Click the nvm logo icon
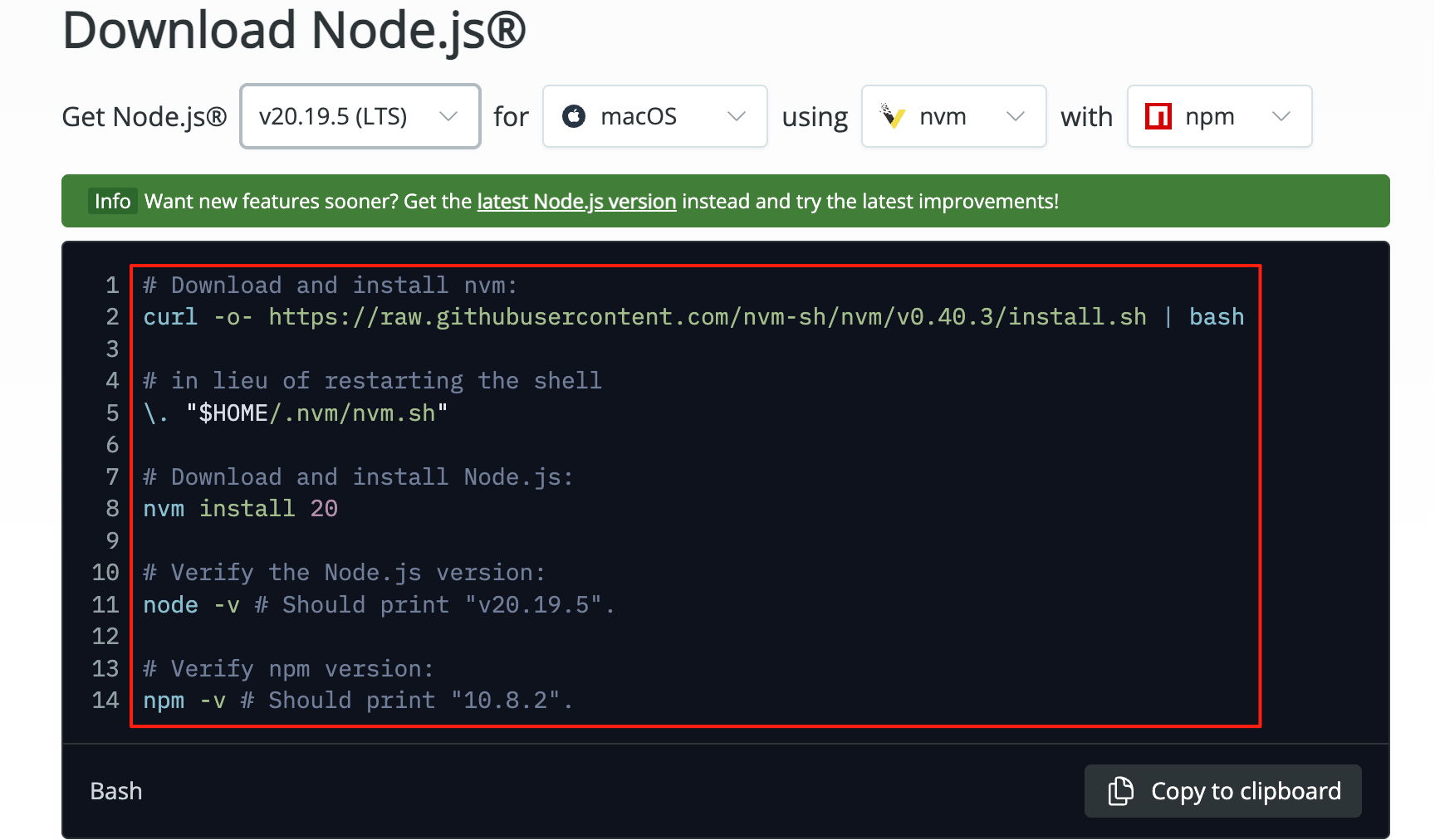This screenshot has height=840, width=1435. pos(893,116)
